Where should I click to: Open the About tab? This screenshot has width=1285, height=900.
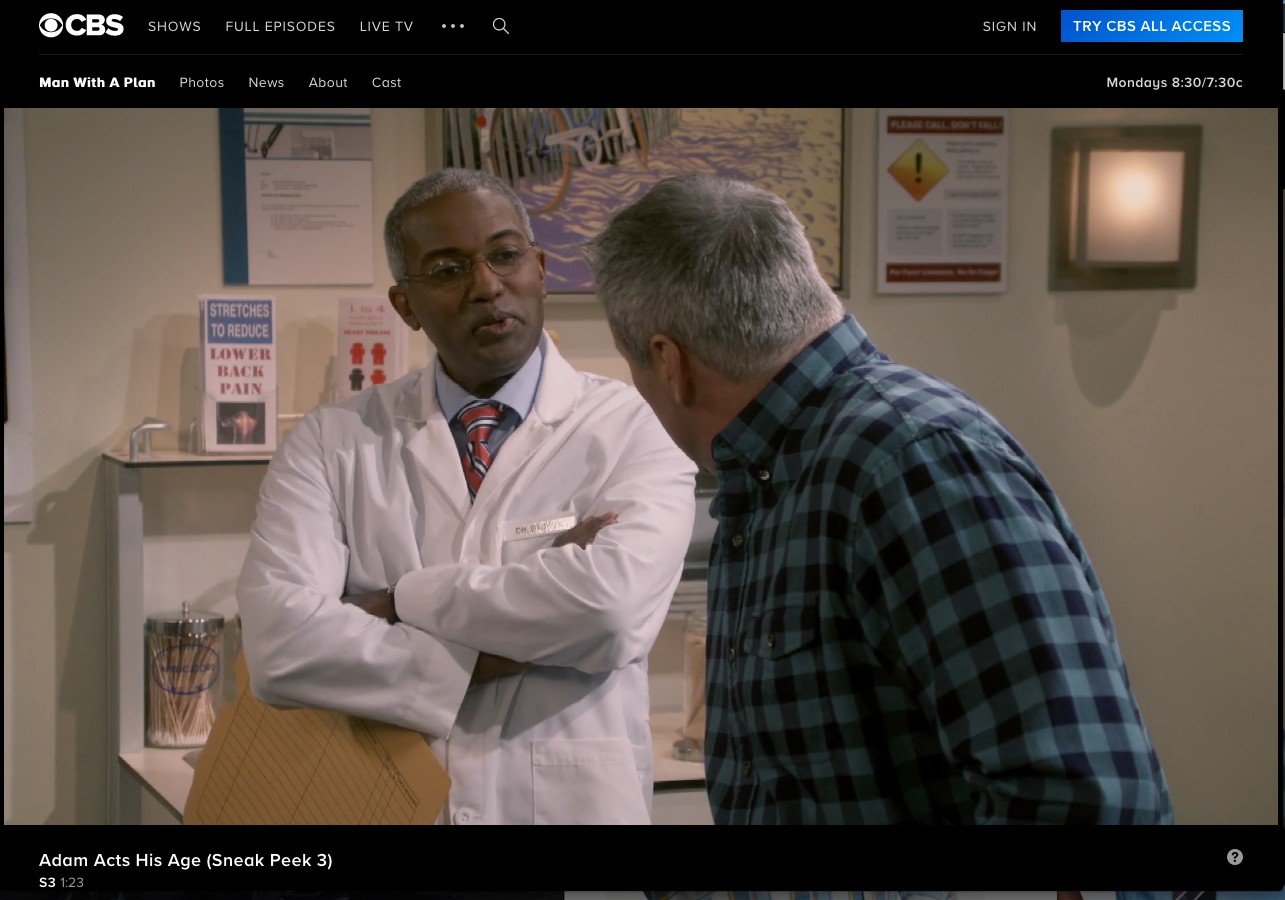pyautogui.click(x=328, y=83)
